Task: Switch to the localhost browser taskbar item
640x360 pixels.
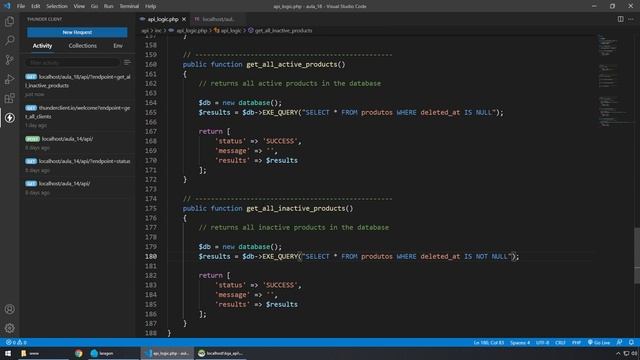Action: (221, 353)
